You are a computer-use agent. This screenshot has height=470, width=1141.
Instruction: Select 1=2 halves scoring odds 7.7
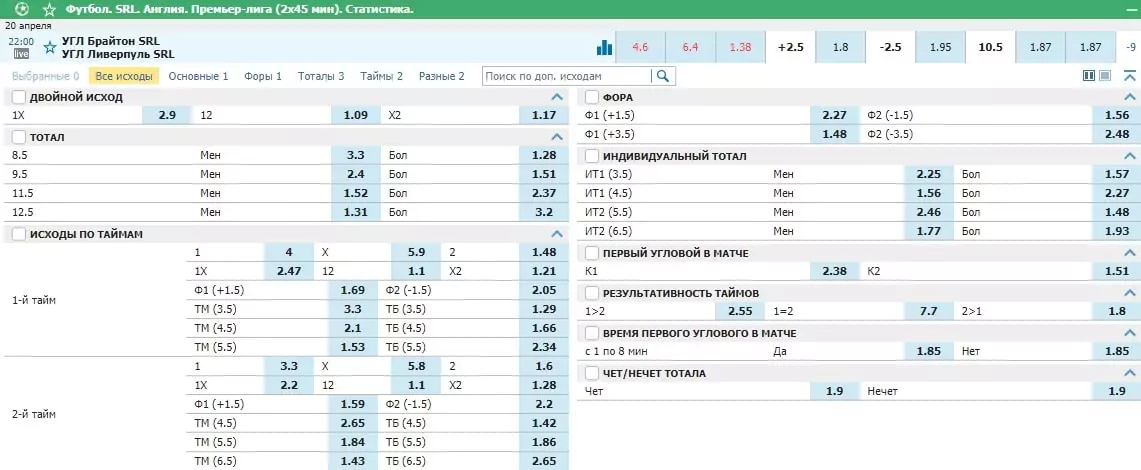(929, 311)
